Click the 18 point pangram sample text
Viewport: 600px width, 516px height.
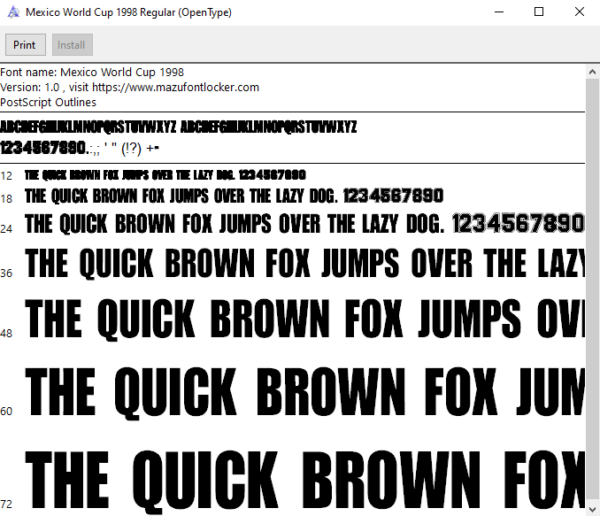coord(234,196)
